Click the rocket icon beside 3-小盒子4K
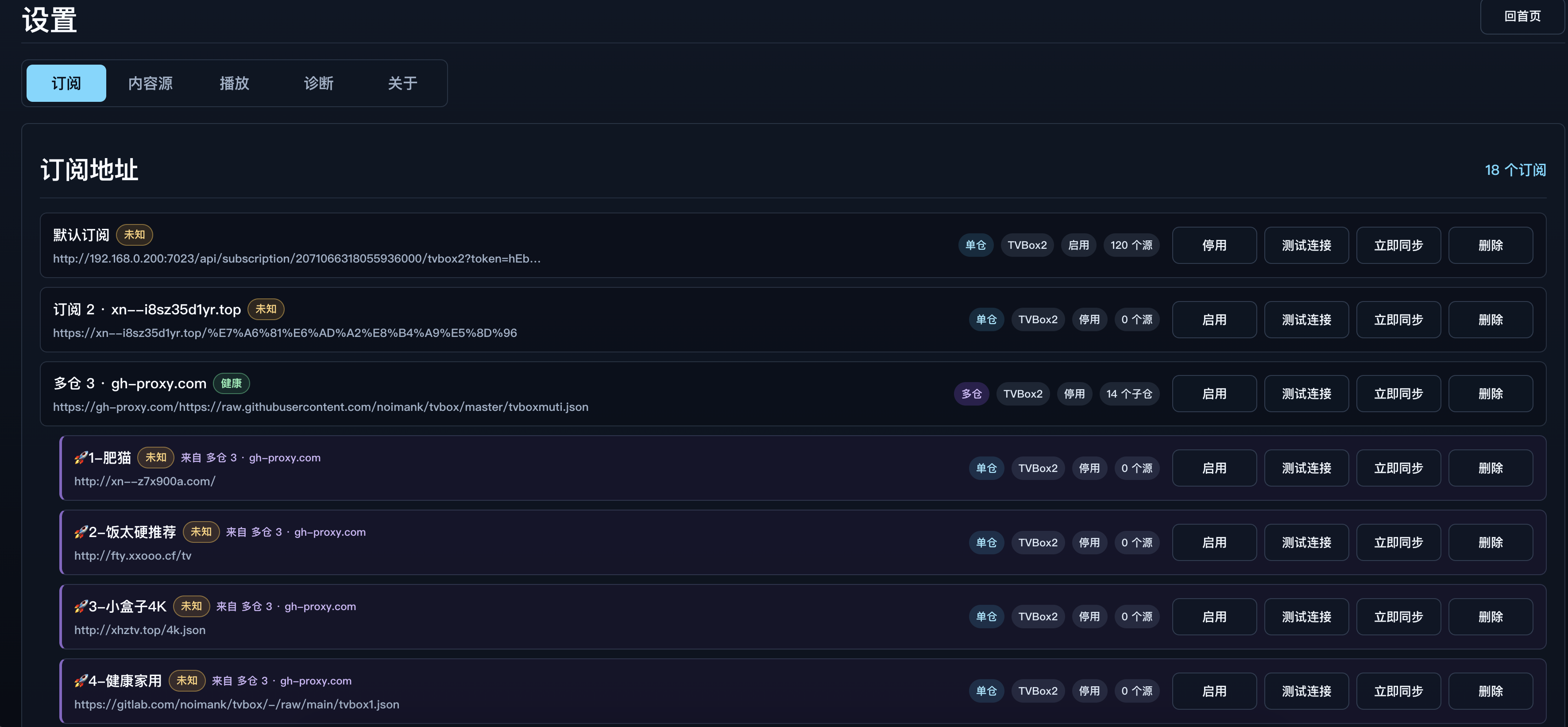This screenshot has height=727, width=1568. [81, 607]
